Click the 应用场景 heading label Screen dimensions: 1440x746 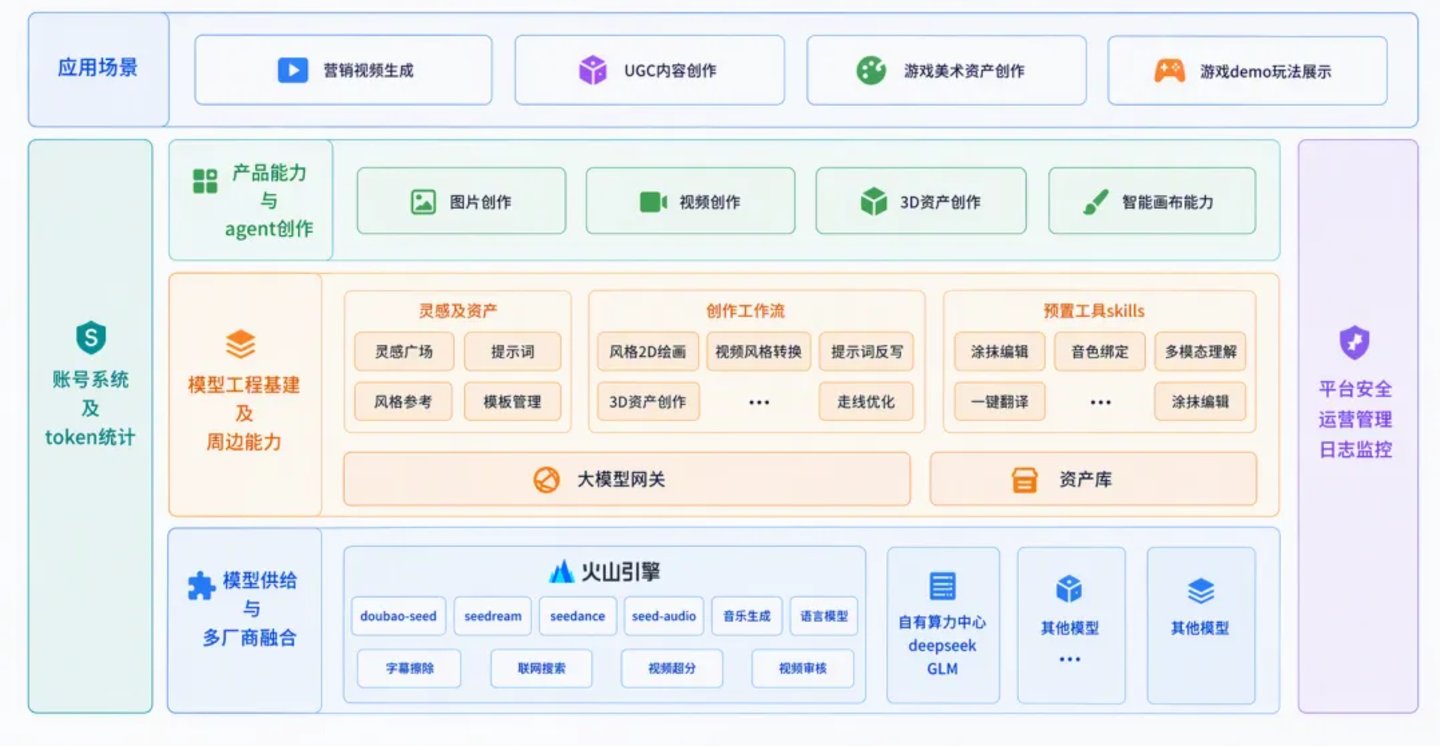(x=98, y=68)
